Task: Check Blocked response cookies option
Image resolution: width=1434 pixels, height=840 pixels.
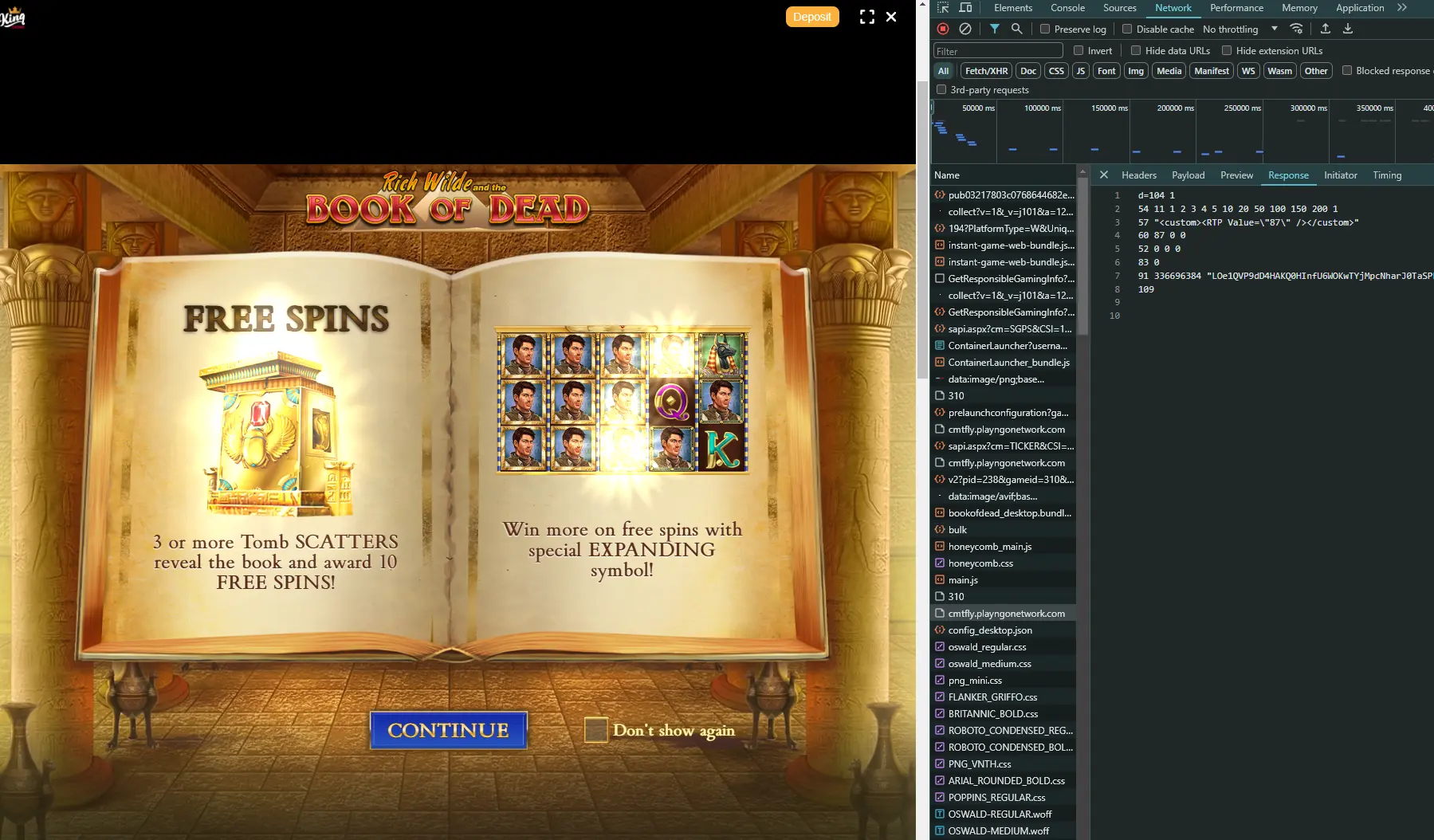Action: pos(1347,70)
